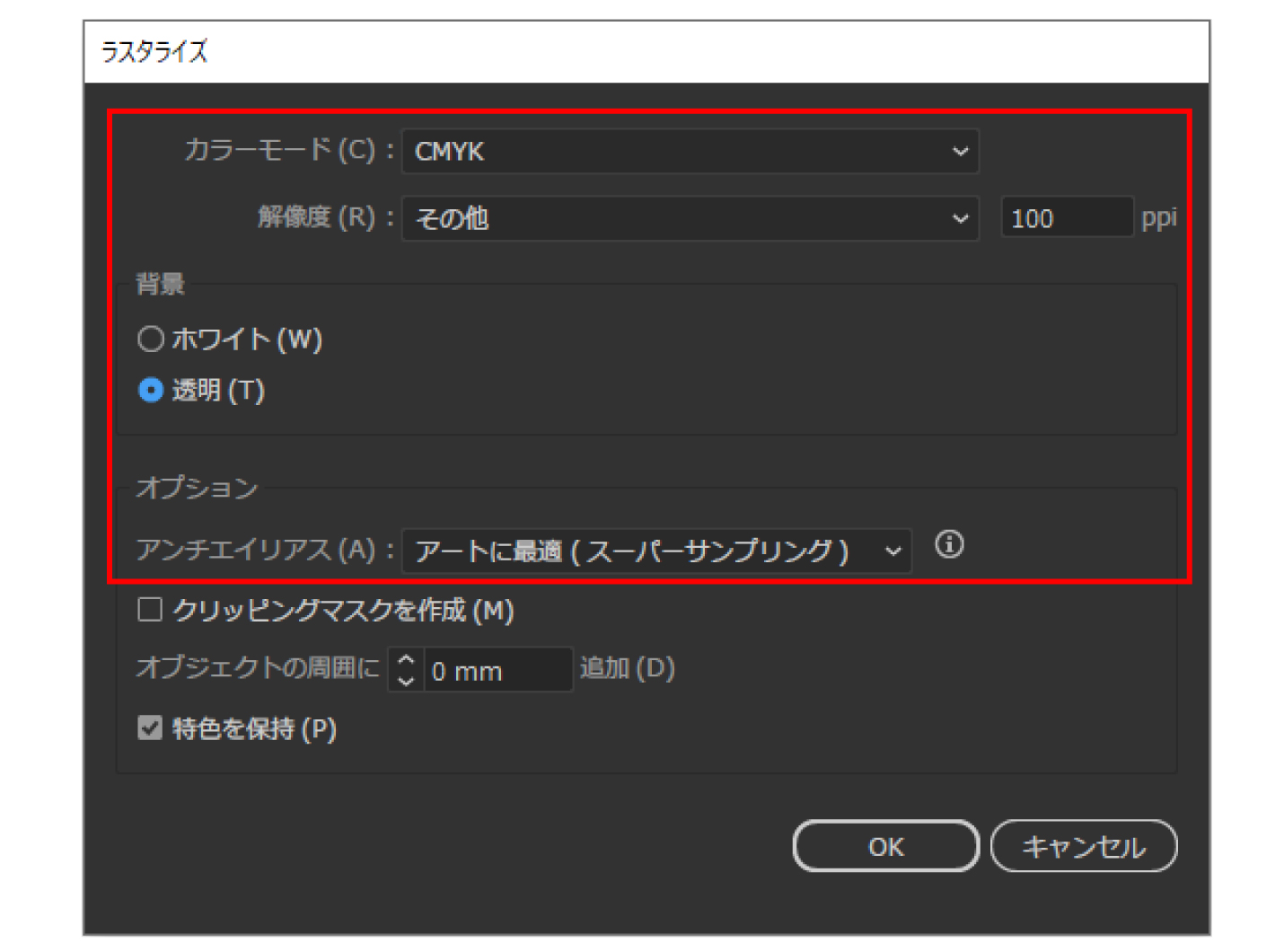The height and width of the screenshot is (952, 1284).
Task: Click the OK button
Action: click(x=885, y=846)
